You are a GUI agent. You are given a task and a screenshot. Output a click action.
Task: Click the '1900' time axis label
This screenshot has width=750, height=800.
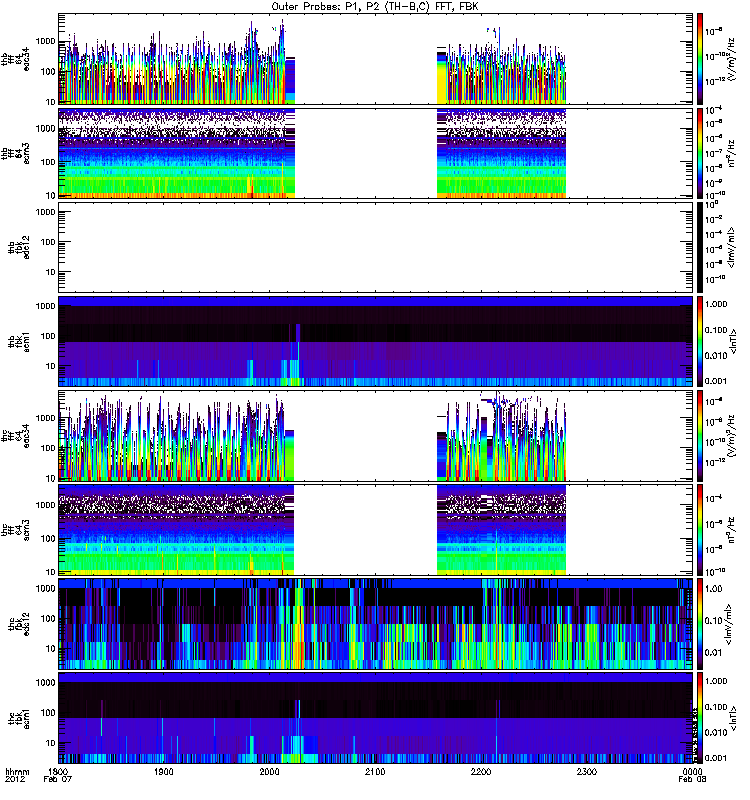click(x=164, y=772)
